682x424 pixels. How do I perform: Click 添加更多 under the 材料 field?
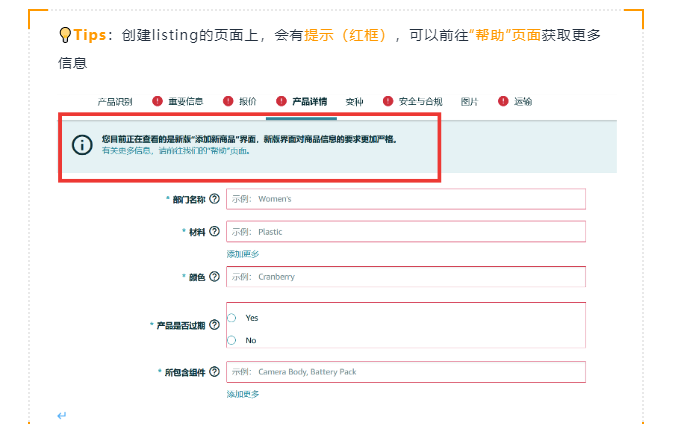[242, 254]
